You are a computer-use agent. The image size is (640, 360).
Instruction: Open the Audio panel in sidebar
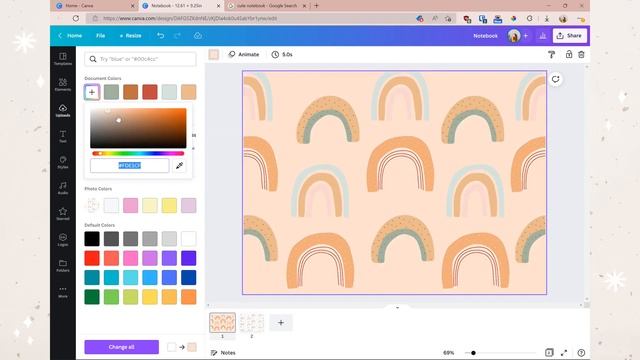click(62, 188)
